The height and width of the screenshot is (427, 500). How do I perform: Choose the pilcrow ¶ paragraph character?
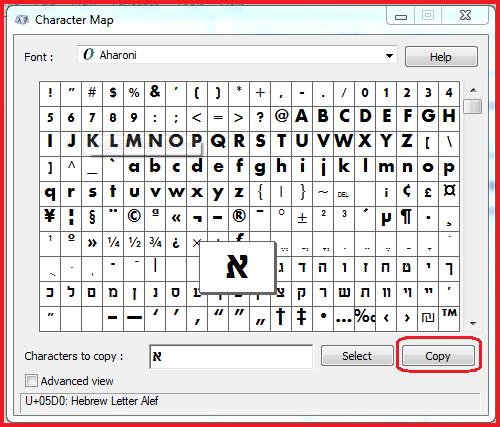coord(407,219)
